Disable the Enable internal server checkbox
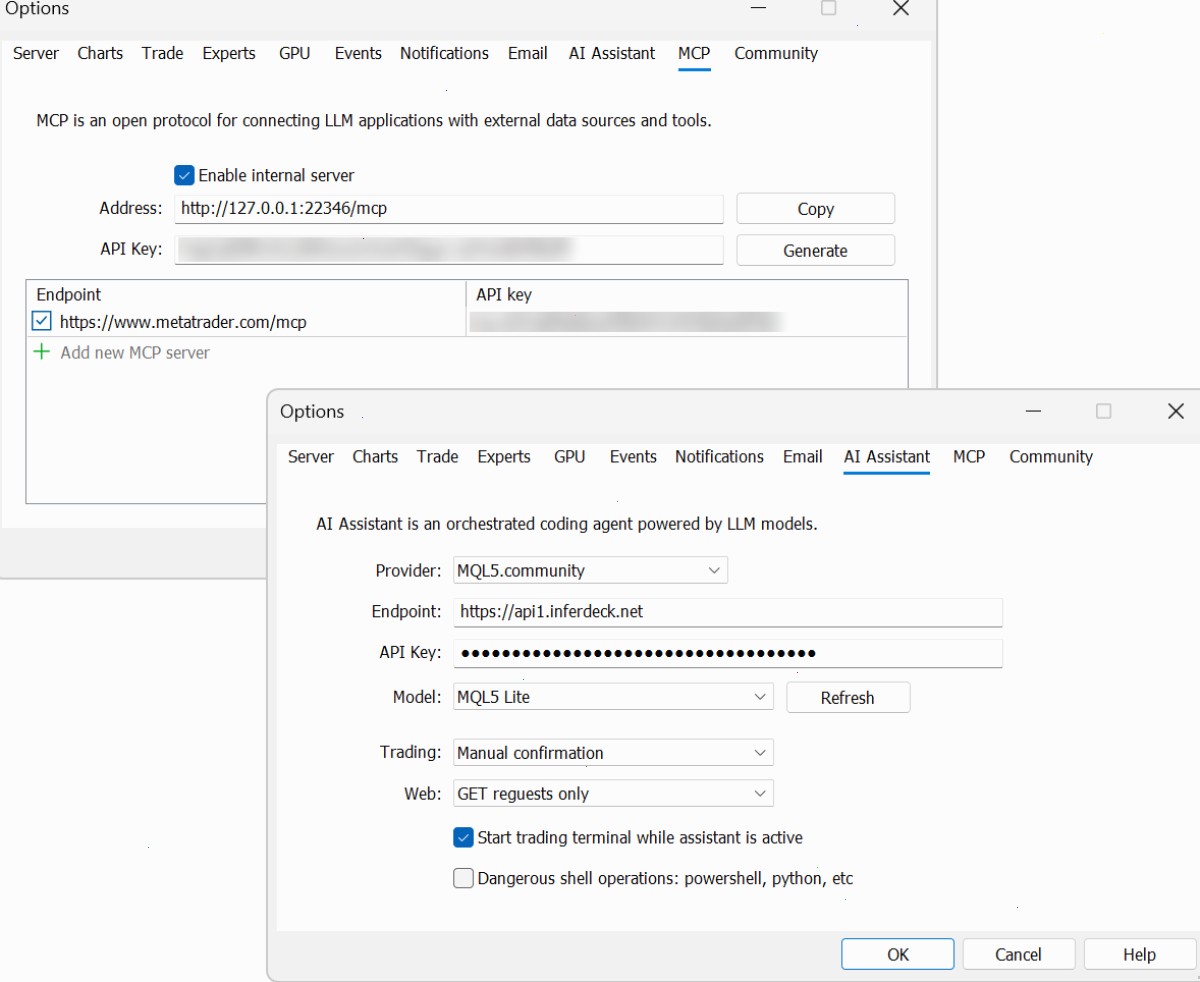Viewport: 1200px width, 982px height. 184,175
